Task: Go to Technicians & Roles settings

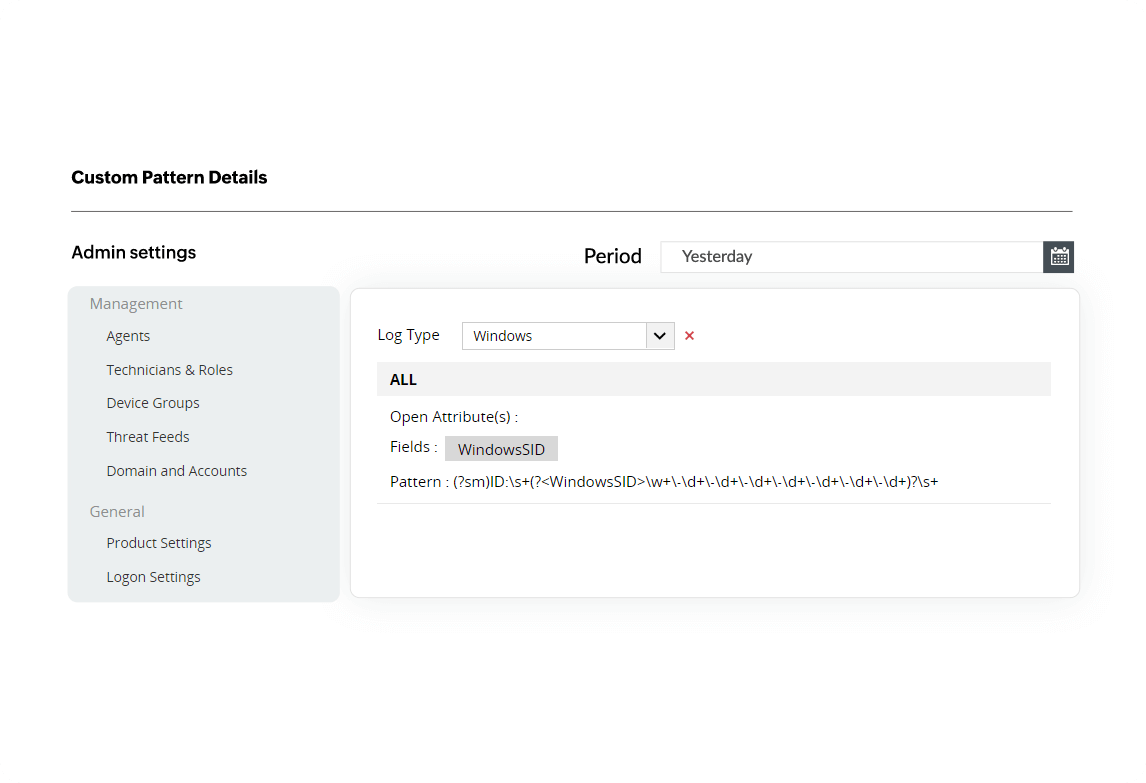Action: [169, 370]
